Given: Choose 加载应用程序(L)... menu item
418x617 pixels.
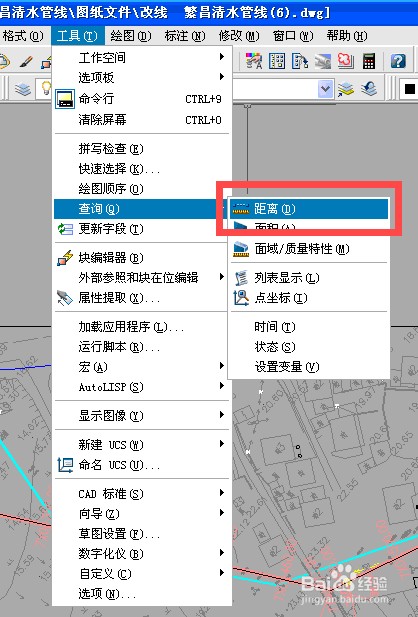Looking at the screenshot, I should pyautogui.click(x=142, y=327).
